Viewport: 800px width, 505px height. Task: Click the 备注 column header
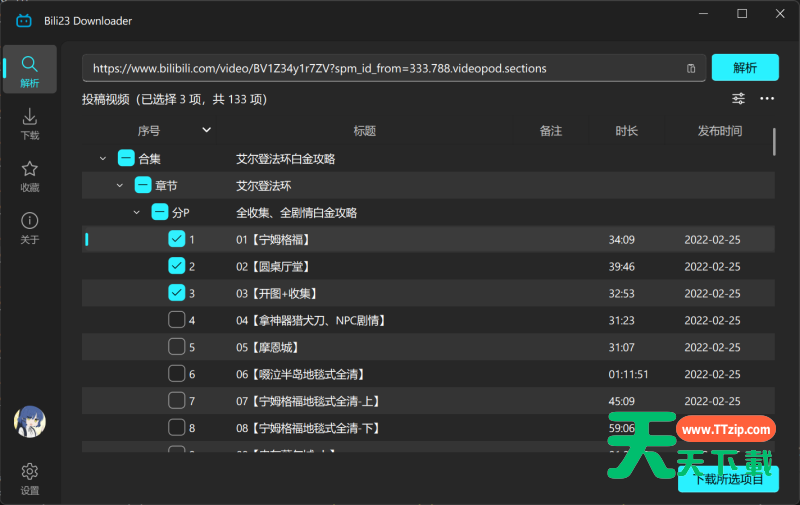(551, 131)
